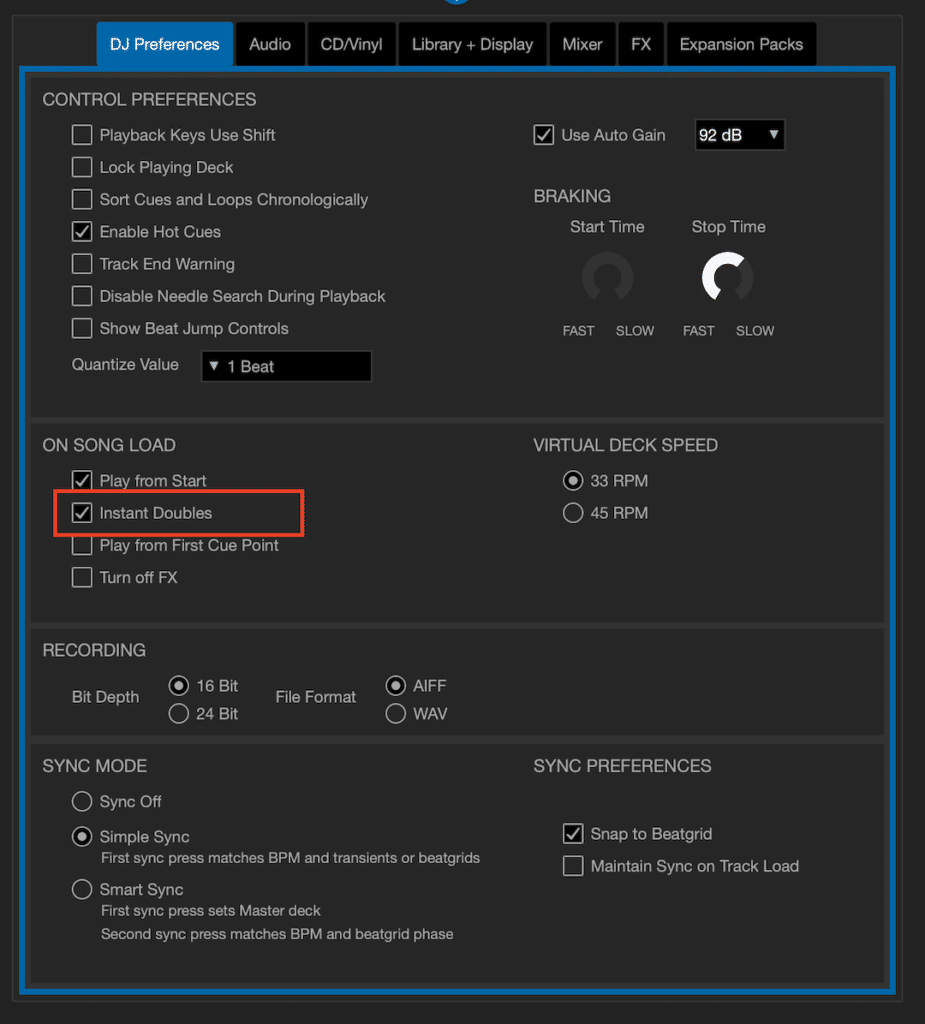Select 45 RPM virtual deck speed
This screenshot has height=1024, width=925.
(572, 512)
